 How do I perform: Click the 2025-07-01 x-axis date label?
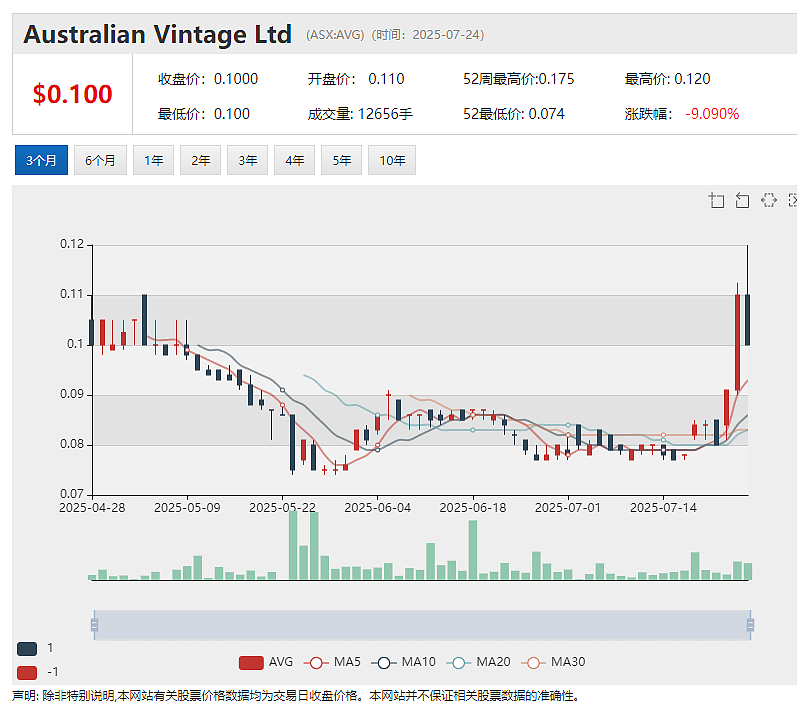click(568, 508)
